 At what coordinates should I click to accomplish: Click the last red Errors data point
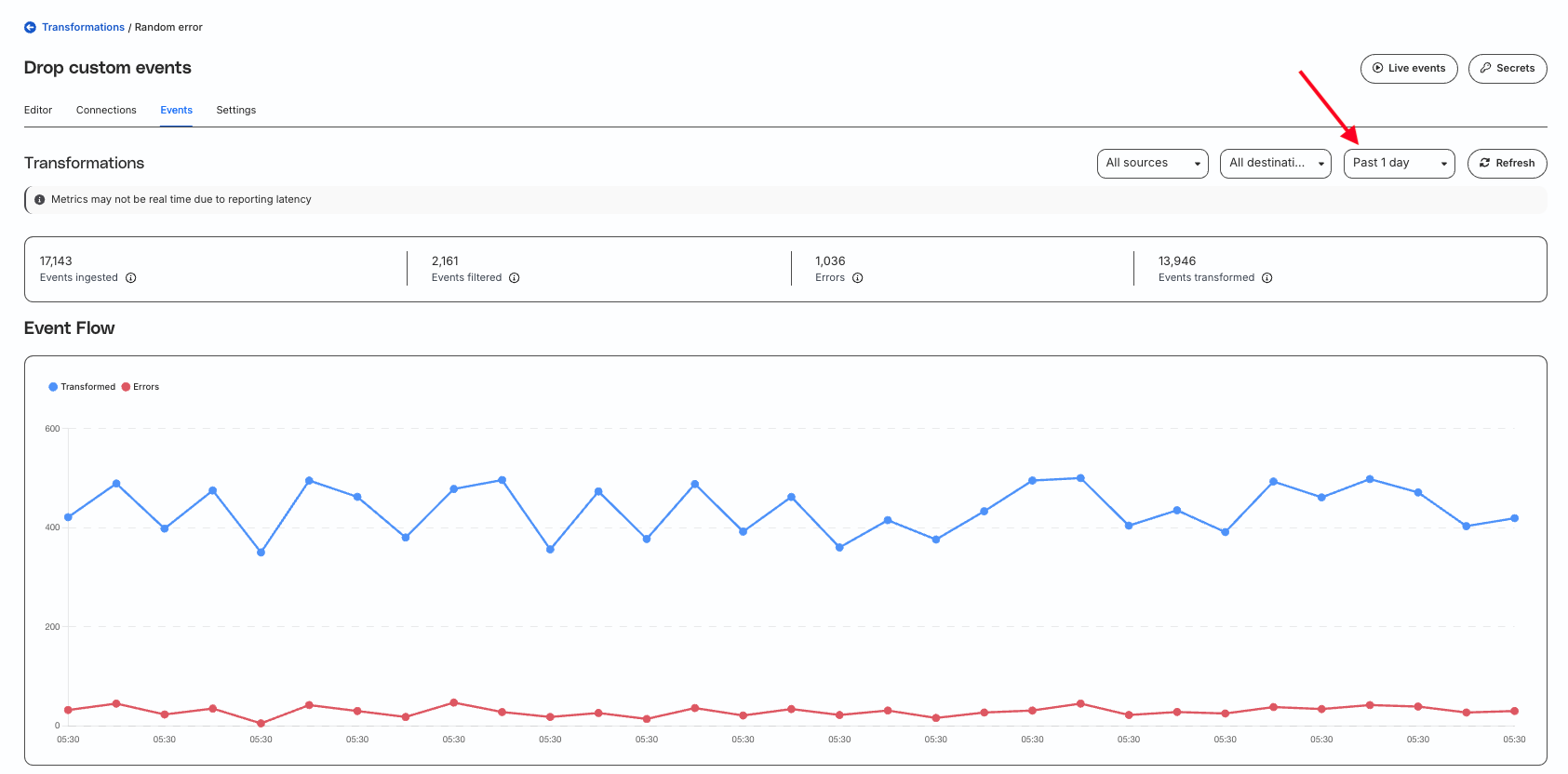click(x=1514, y=711)
